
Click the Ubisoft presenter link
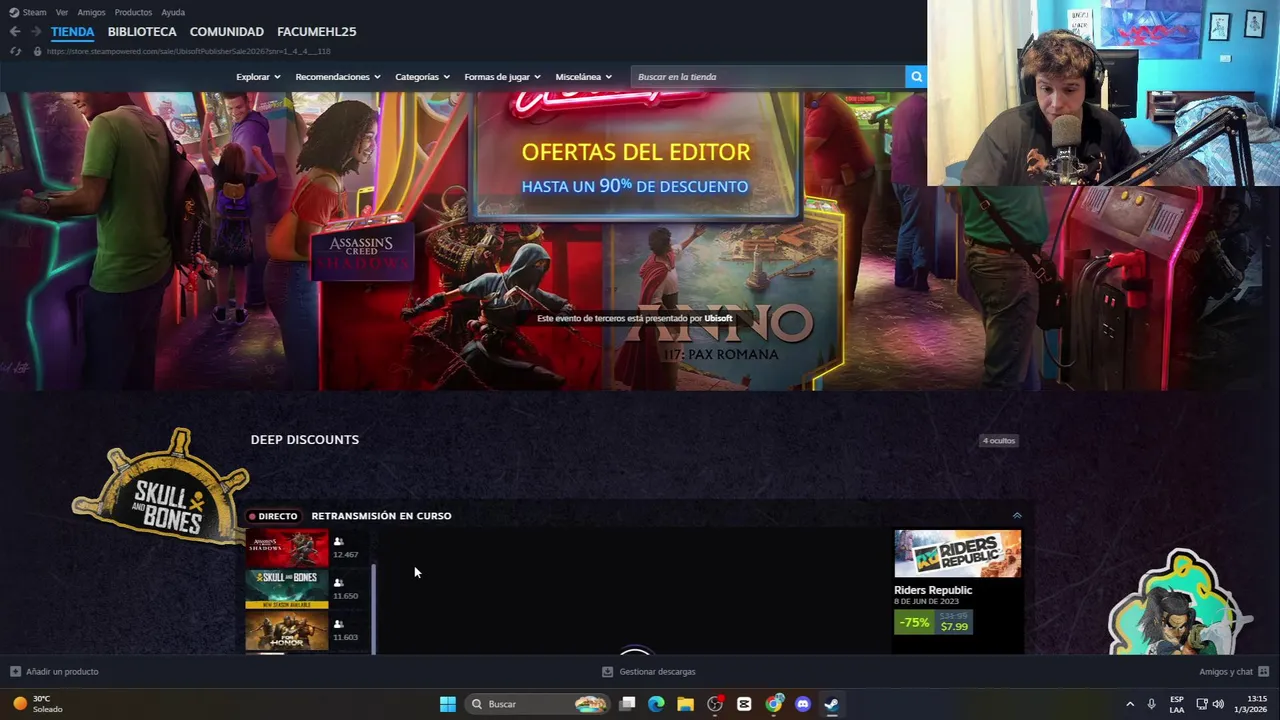click(x=718, y=318)
